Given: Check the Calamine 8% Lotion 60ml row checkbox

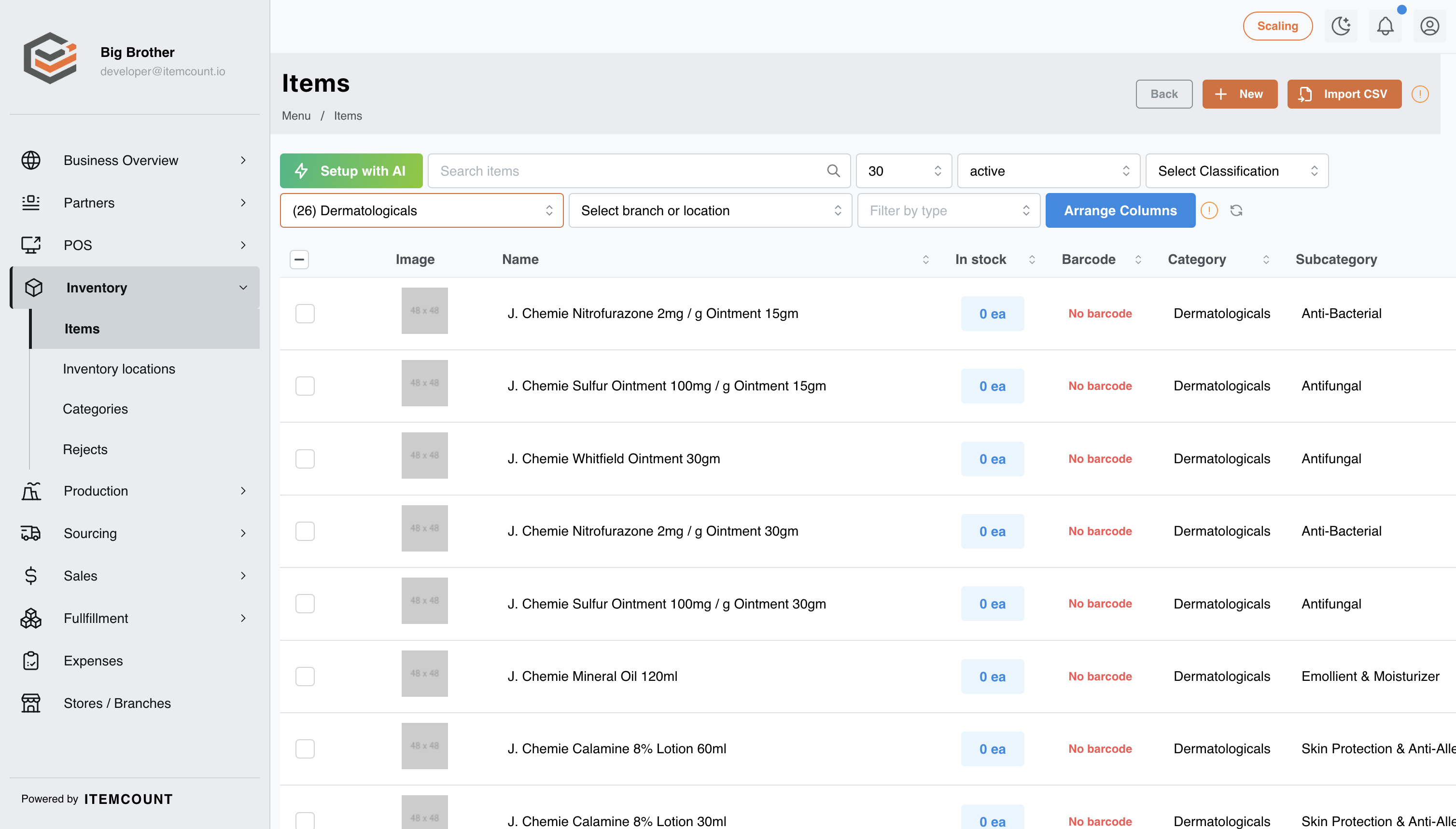Looking at the screenshot, I should pyautogui.click(x=305, y=749).
